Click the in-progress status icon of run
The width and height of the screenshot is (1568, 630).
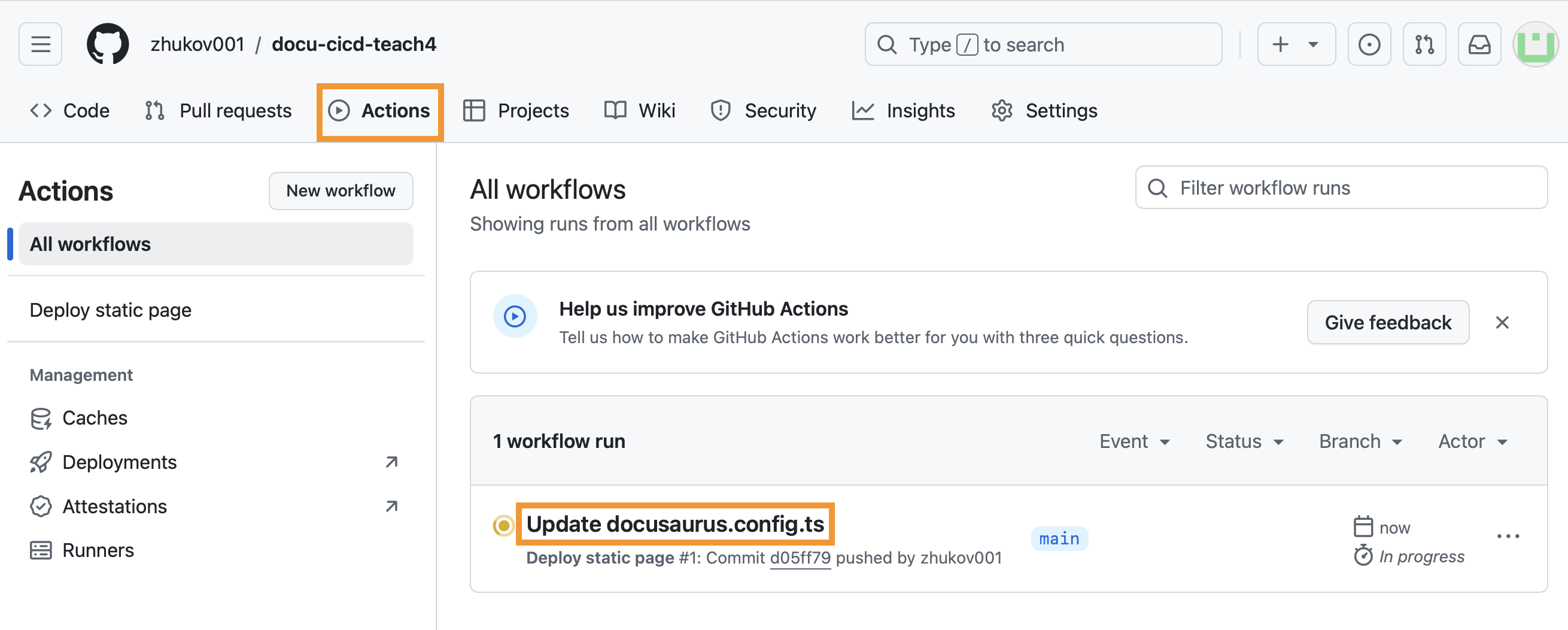503,525
